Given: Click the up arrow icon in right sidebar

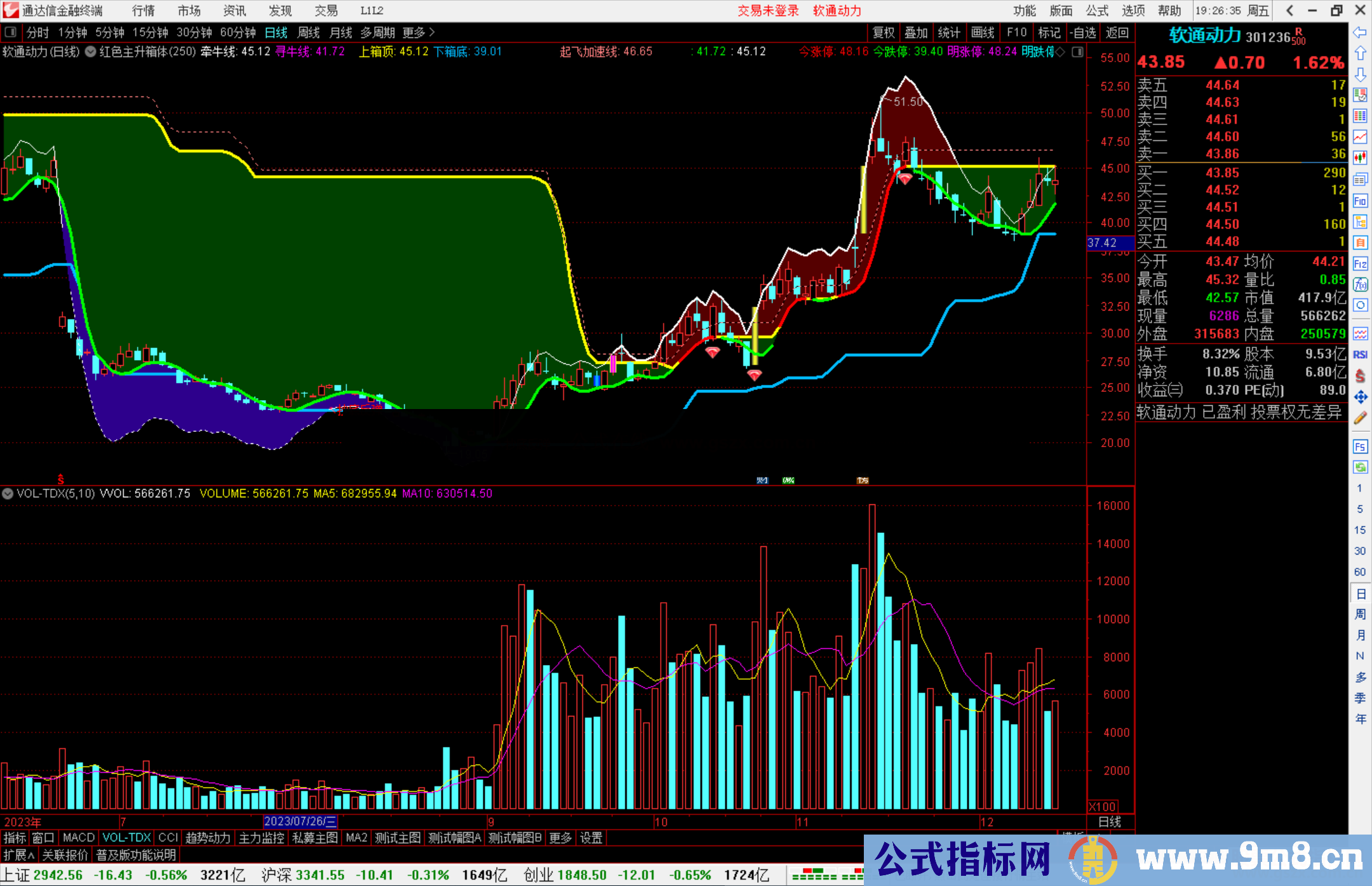Looking at the screenshot, I should click(x=1360, y=53).
